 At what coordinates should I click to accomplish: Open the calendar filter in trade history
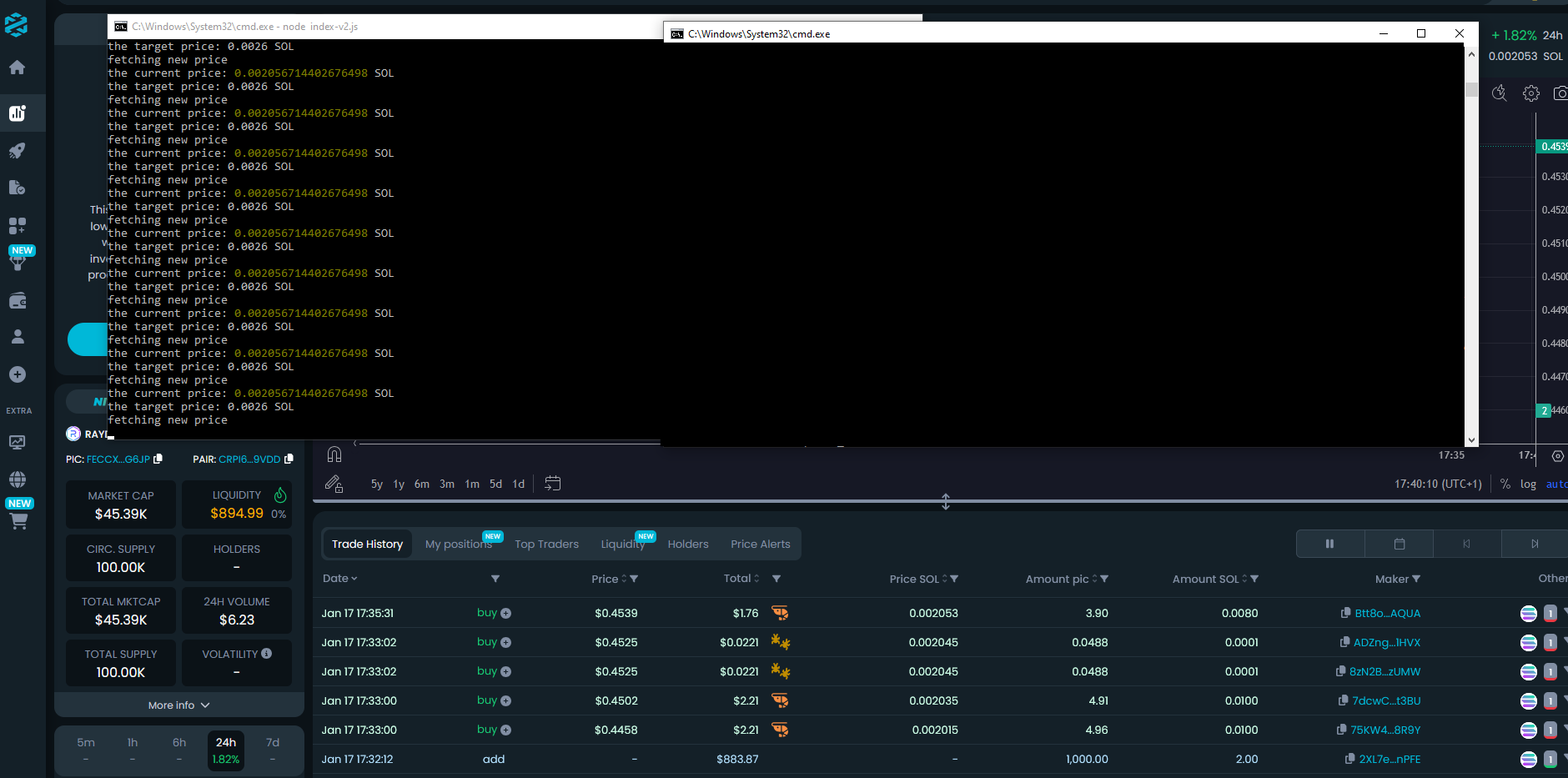pyautogui.click(x=1399, y=544)
